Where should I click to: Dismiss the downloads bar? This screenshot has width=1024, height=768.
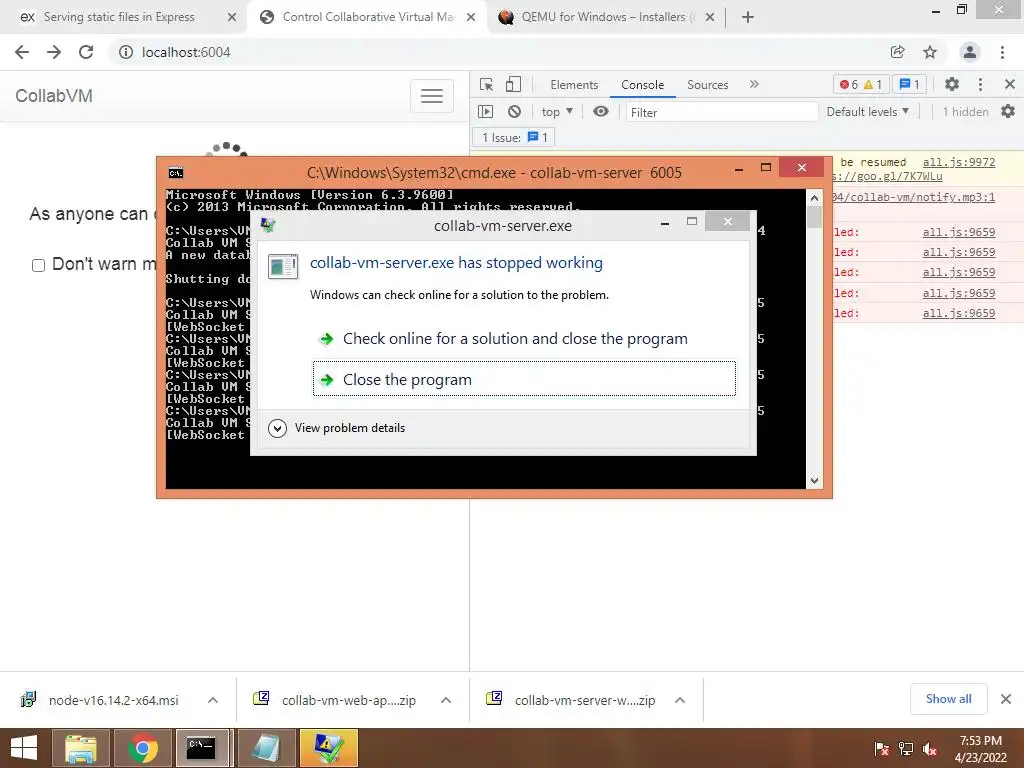pos(1006,699)
